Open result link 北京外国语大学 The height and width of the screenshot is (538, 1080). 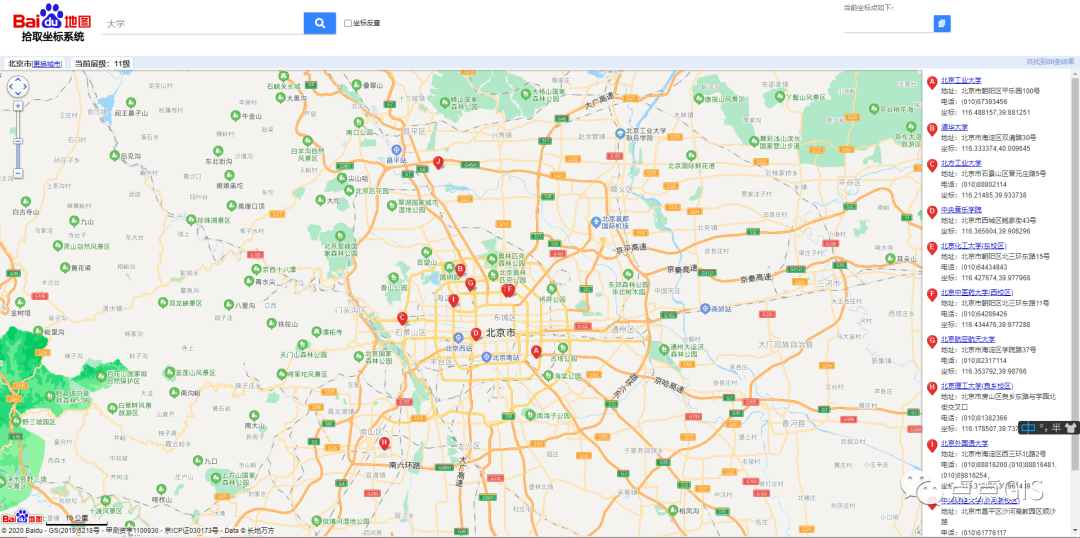point(964,443)
